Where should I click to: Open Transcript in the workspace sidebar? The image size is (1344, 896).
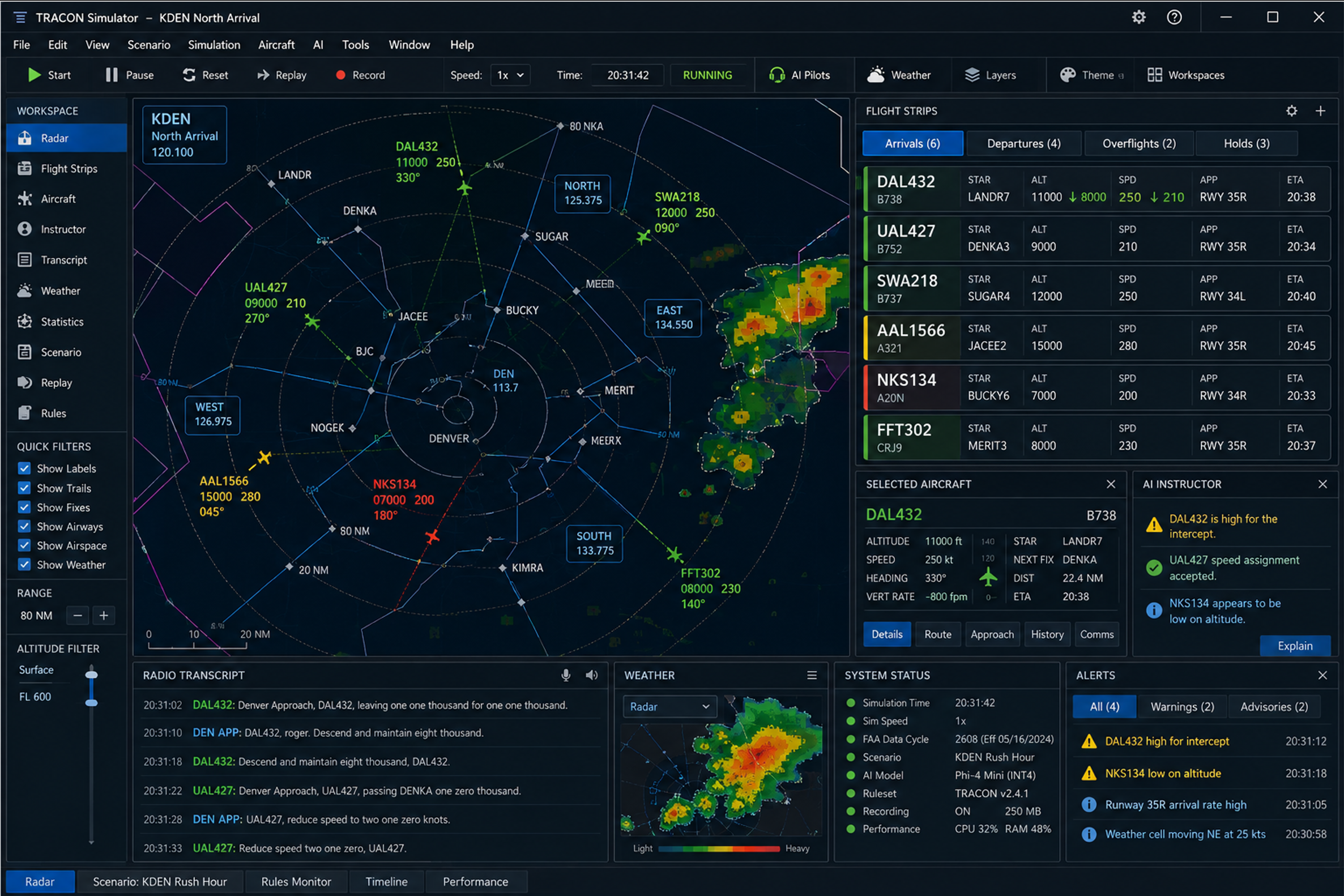tap(66, 260)
